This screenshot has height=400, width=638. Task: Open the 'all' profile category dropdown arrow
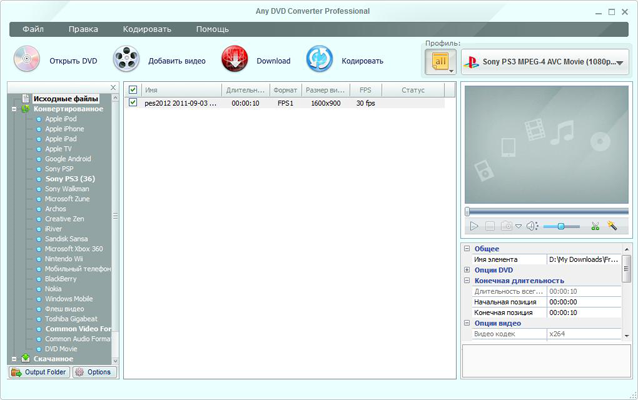pyautogui.click(x=451, y=71)
